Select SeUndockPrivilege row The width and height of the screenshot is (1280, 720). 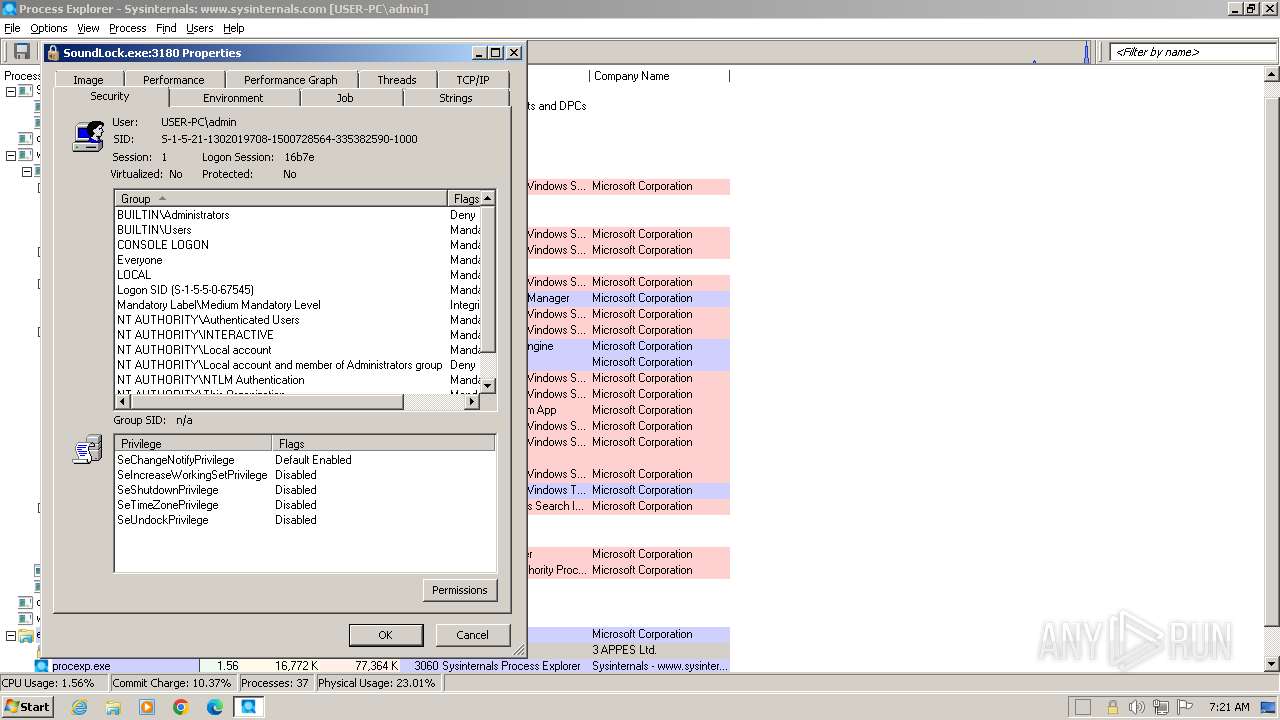(x=305, y=520)
